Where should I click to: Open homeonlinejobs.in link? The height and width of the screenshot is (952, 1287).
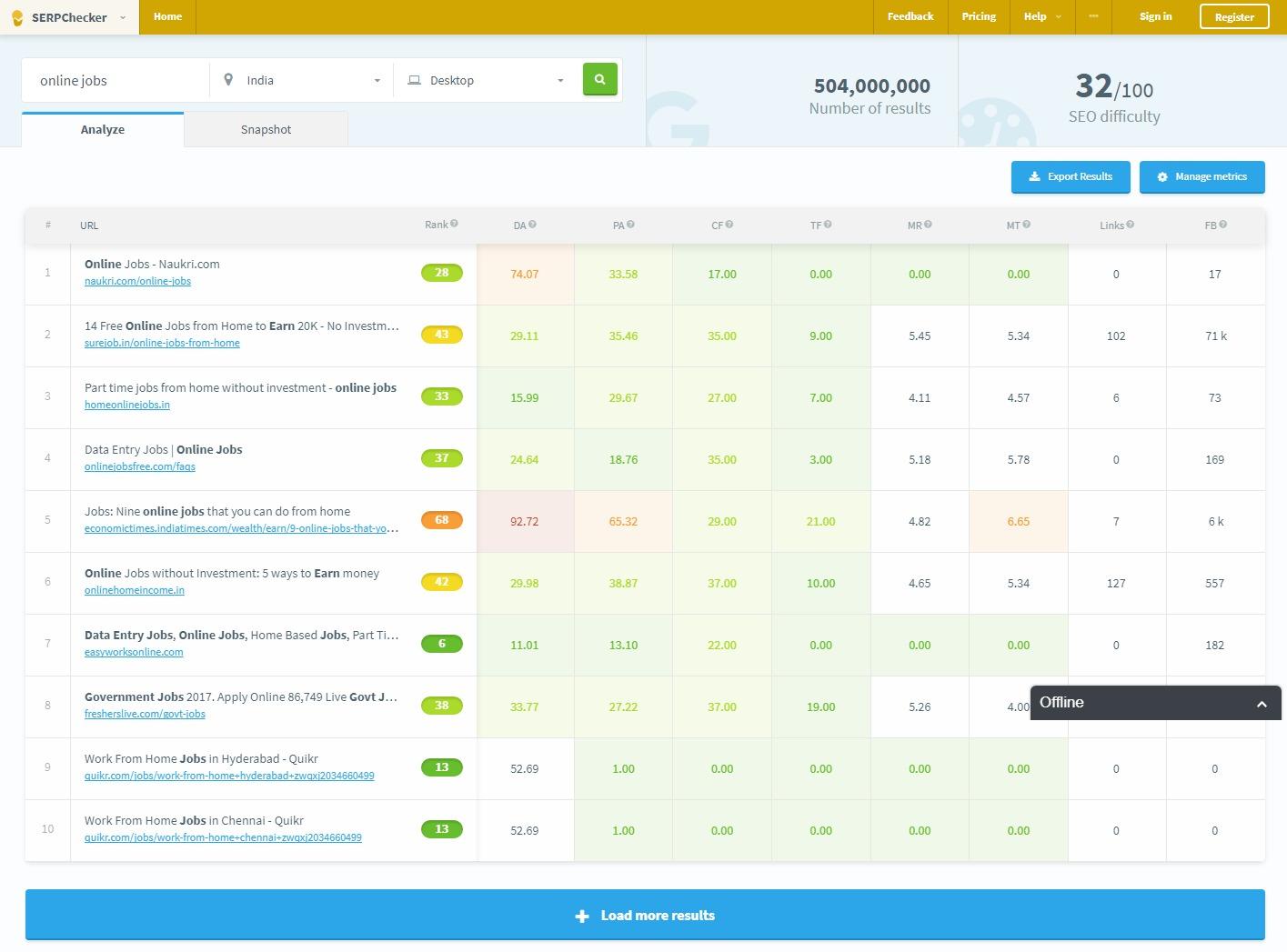127,405
